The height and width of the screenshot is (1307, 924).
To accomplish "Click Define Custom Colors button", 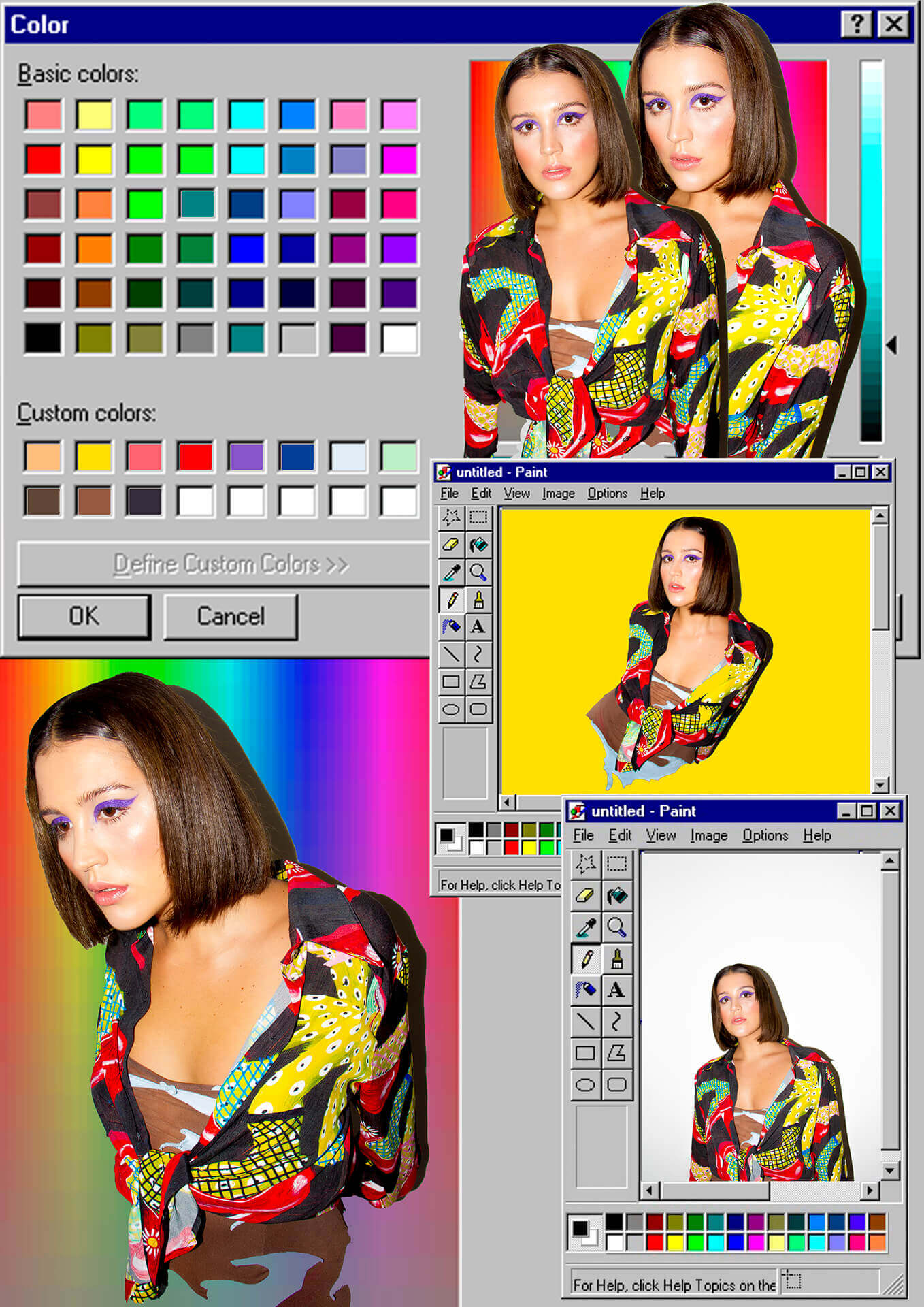I will point(225,564).
